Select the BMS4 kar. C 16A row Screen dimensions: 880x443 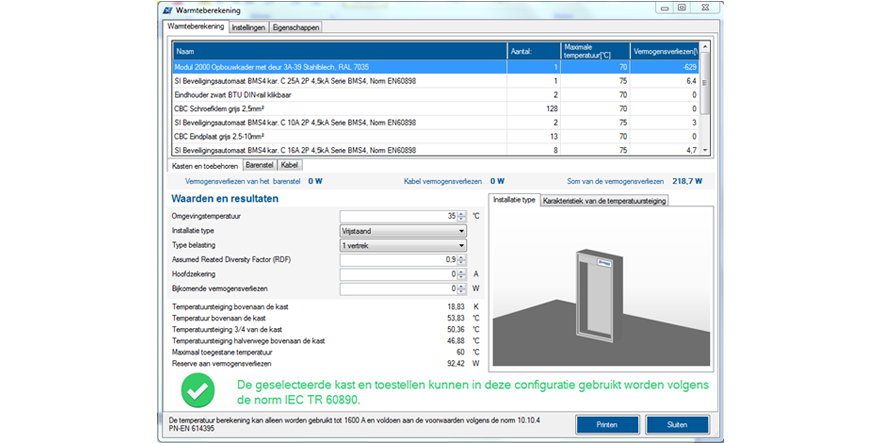(436, 149)
